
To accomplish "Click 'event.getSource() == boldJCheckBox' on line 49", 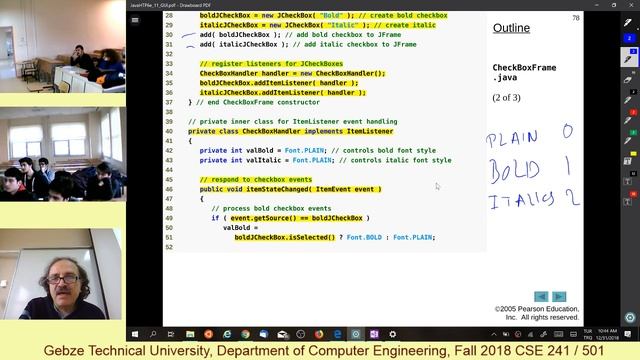I will [x=296, y=218].
